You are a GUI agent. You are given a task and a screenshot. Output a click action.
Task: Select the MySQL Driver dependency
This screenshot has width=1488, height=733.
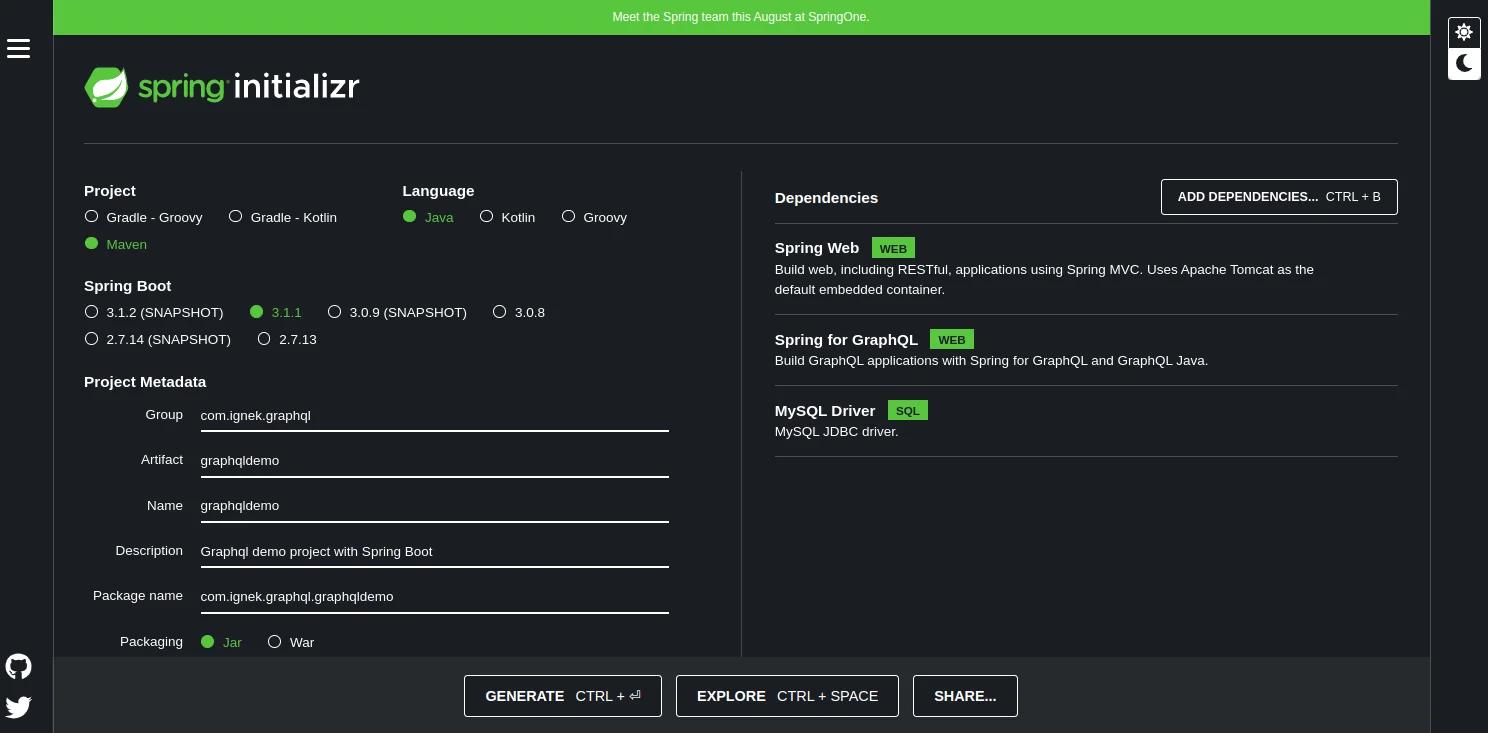click(x=1086, y=421)
